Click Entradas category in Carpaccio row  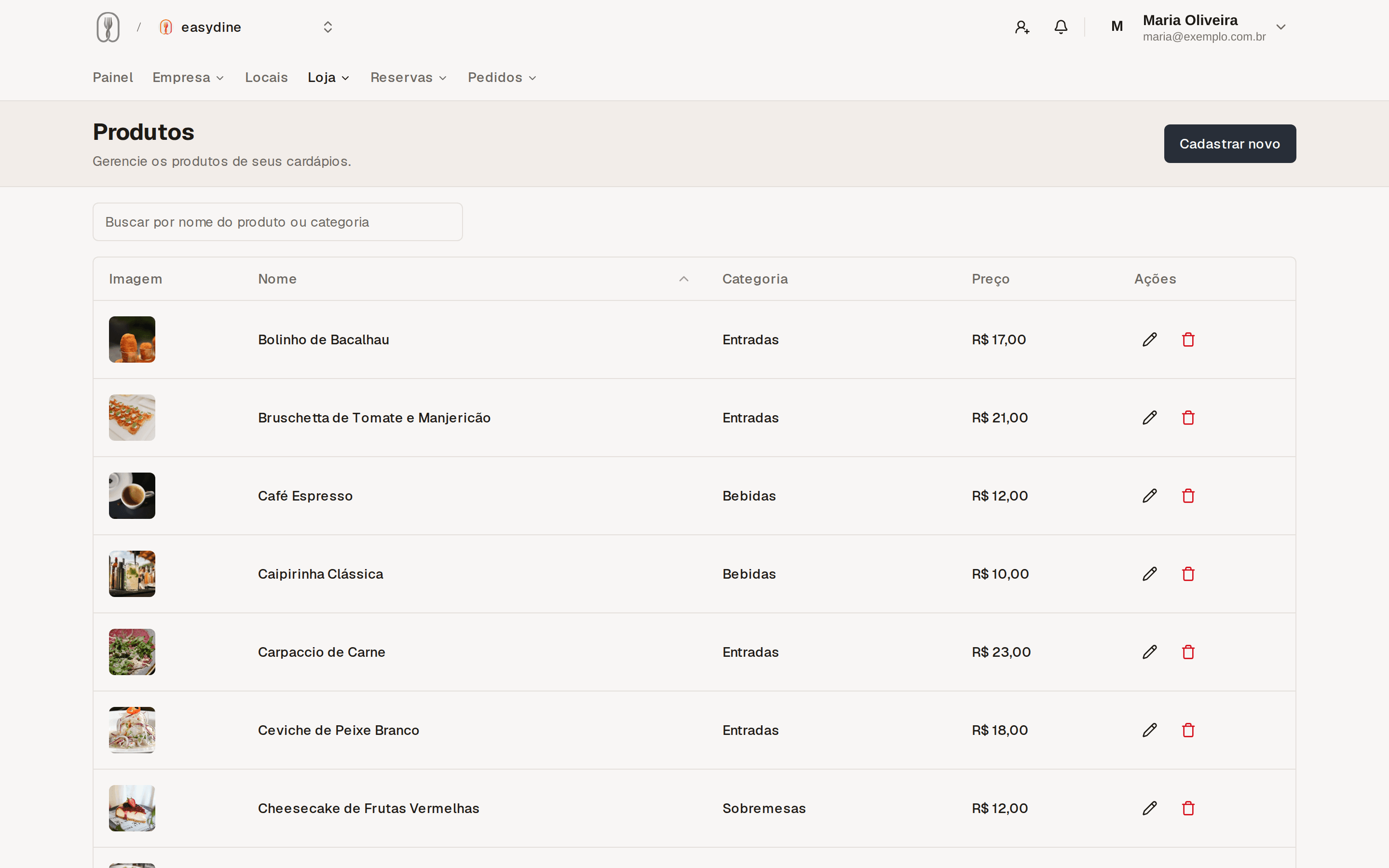(x=750, y=651)
